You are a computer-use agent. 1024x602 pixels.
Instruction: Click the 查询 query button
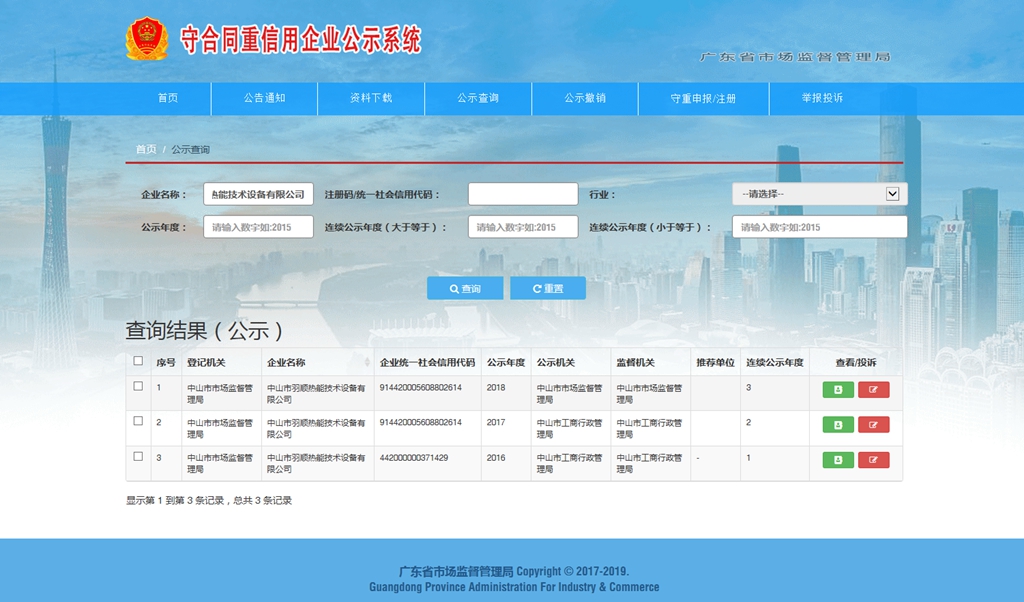pyautogui.click(x=465, y=287)
